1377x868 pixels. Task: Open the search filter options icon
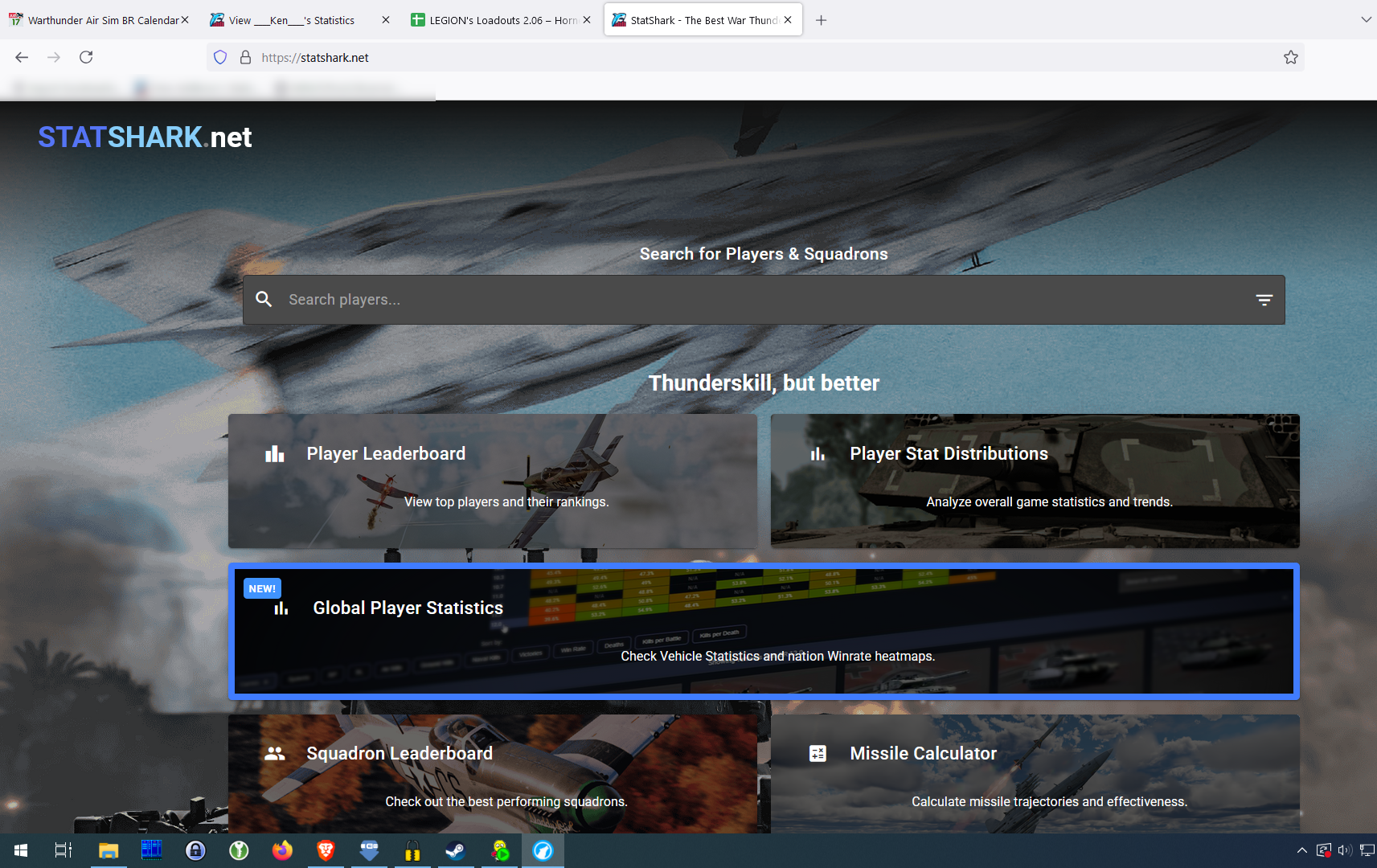1264,300
